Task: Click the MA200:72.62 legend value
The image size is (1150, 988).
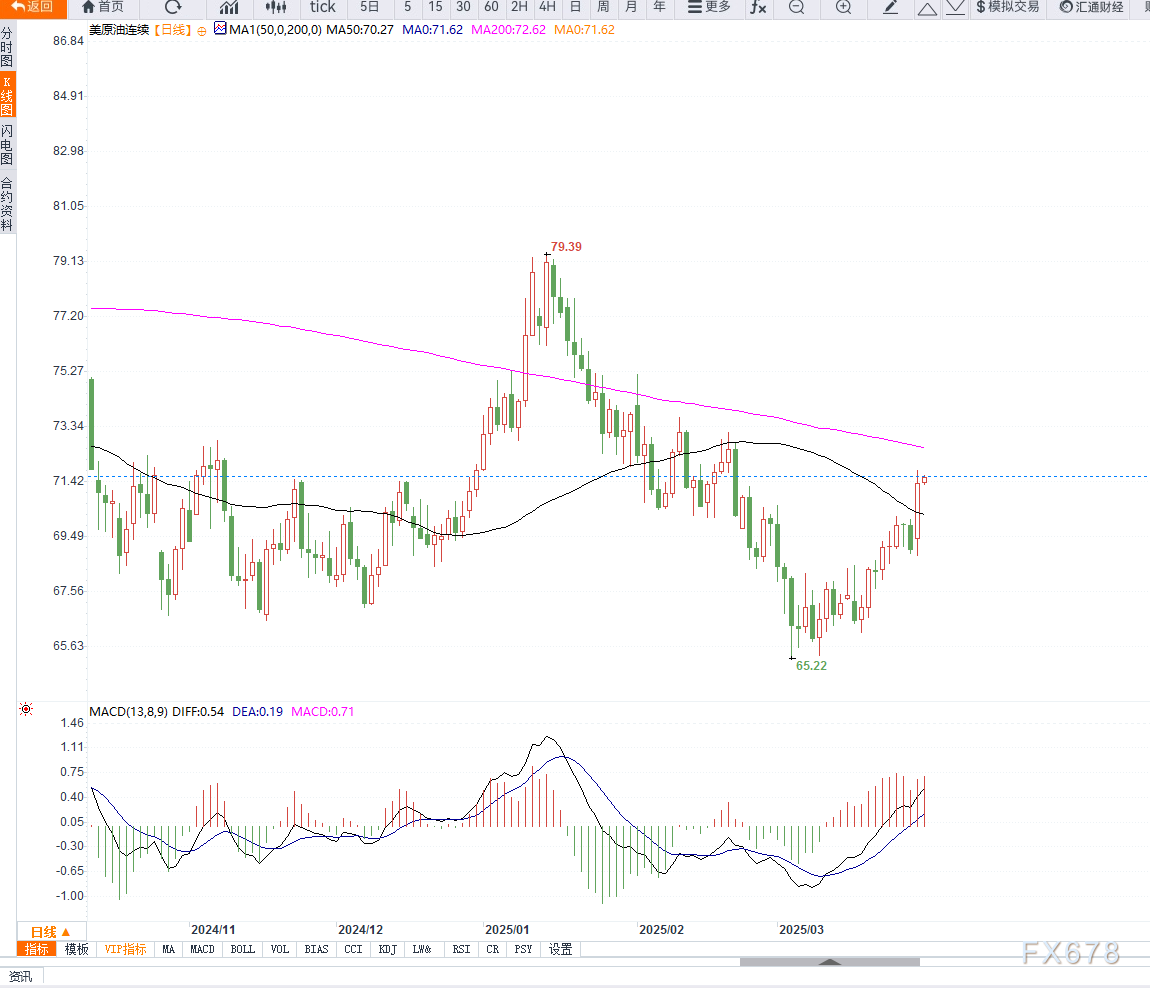Action: 508,29
